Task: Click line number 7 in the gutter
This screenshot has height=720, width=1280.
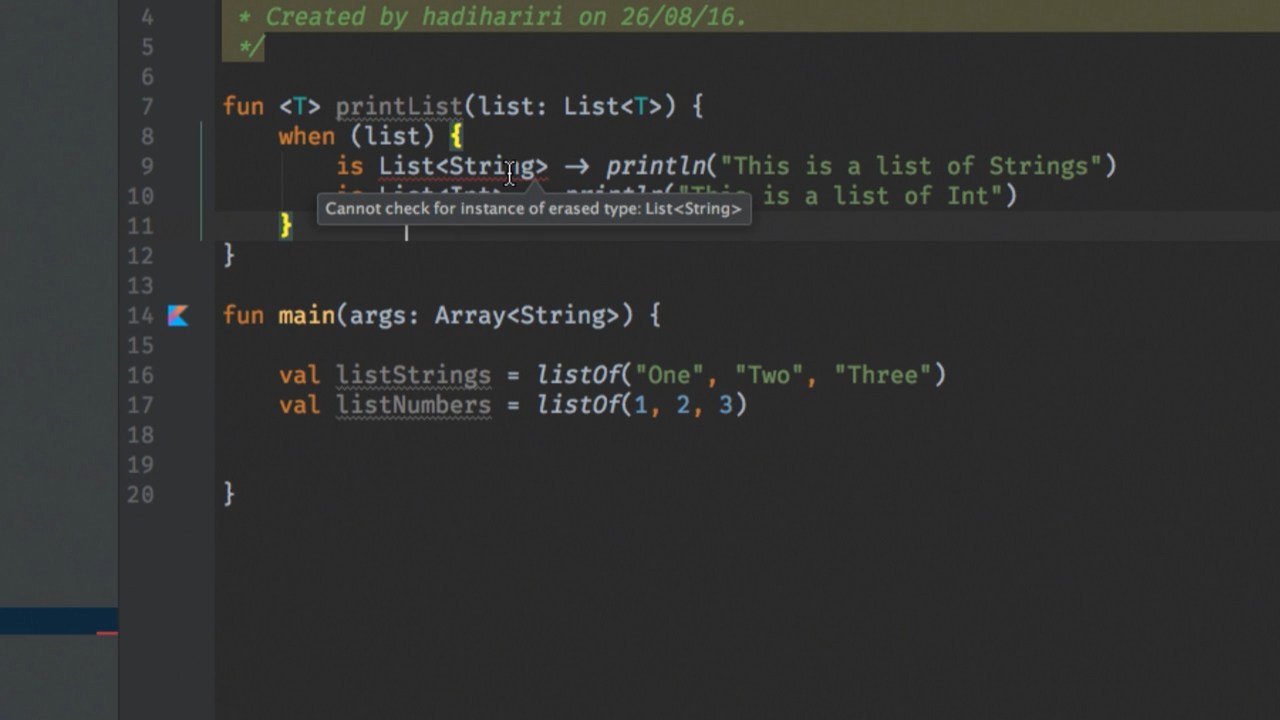Action: pyautogui.click(x=147, y=107)
